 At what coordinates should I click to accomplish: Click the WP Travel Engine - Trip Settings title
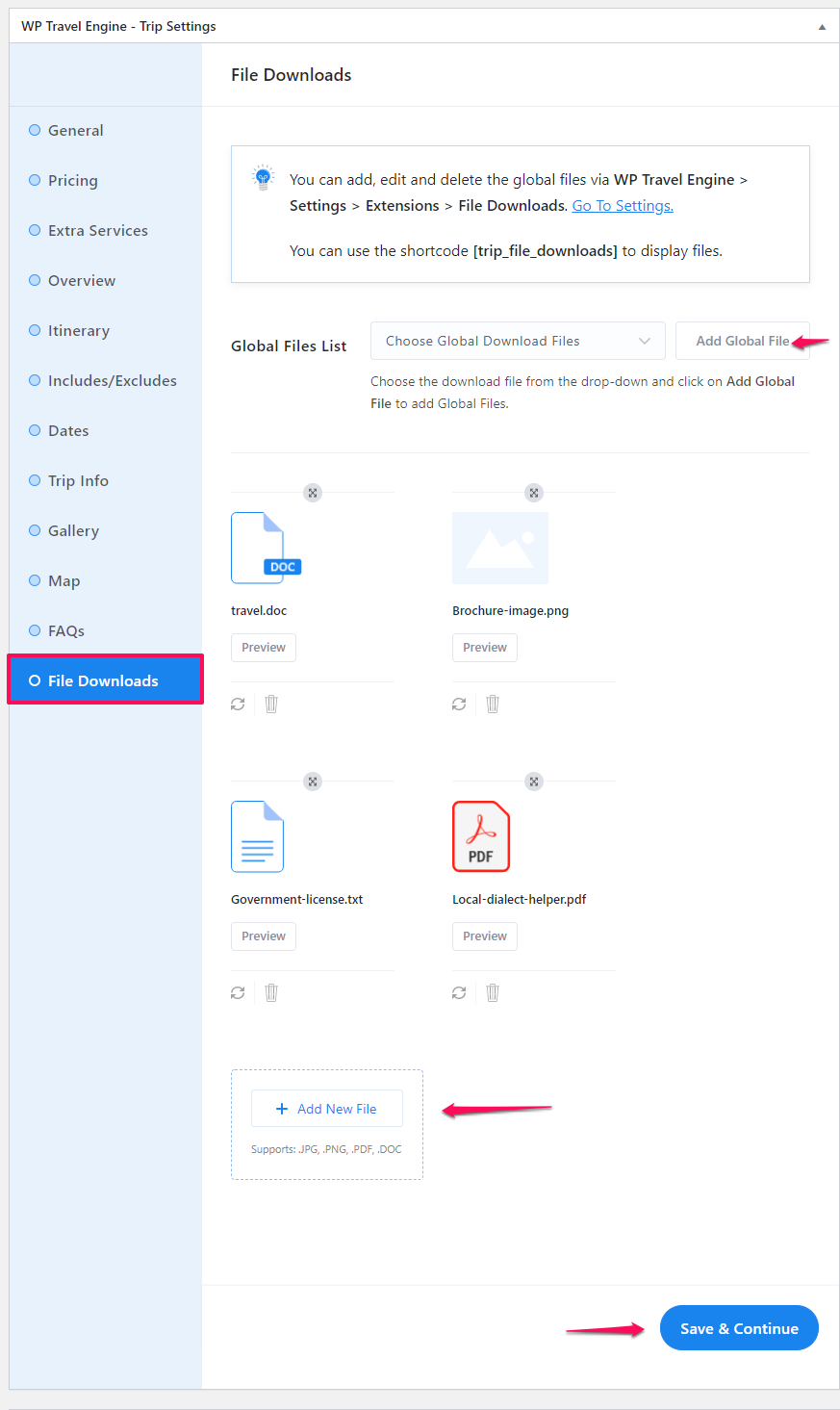pos(118,27)
